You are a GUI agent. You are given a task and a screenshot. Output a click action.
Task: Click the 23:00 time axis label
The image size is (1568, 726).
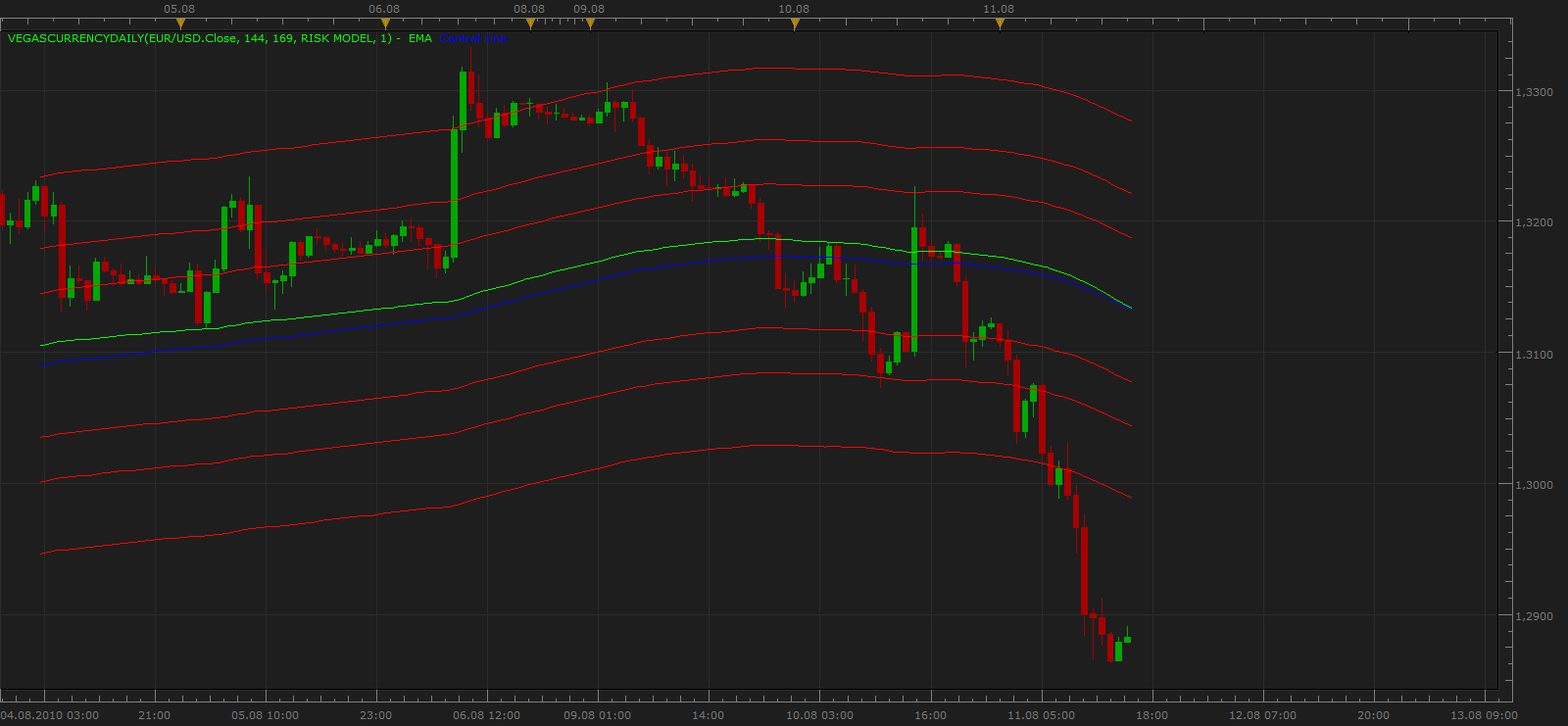pyautogui.click(x=376, y=715)
